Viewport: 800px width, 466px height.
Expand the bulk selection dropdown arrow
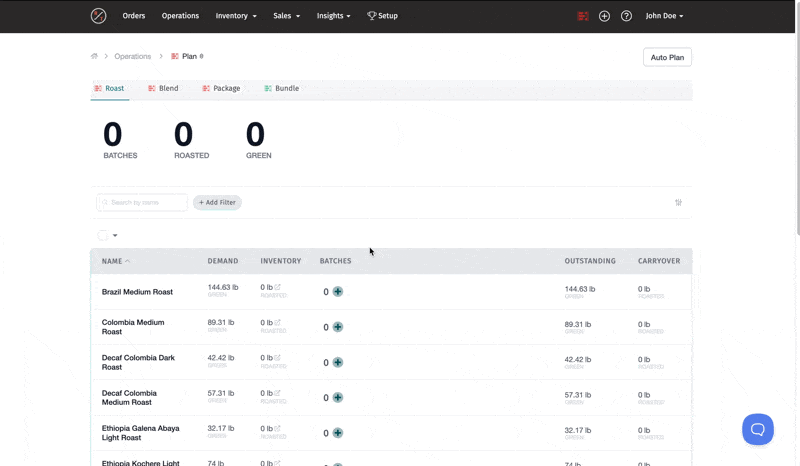point(115,236)
